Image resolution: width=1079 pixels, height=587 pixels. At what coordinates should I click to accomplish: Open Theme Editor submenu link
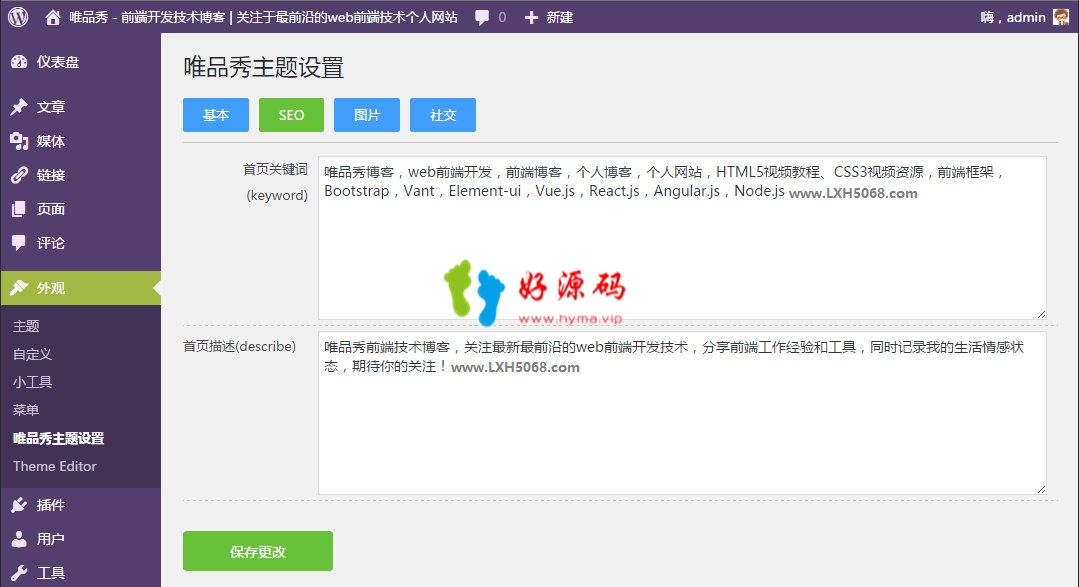click(54, 466)
